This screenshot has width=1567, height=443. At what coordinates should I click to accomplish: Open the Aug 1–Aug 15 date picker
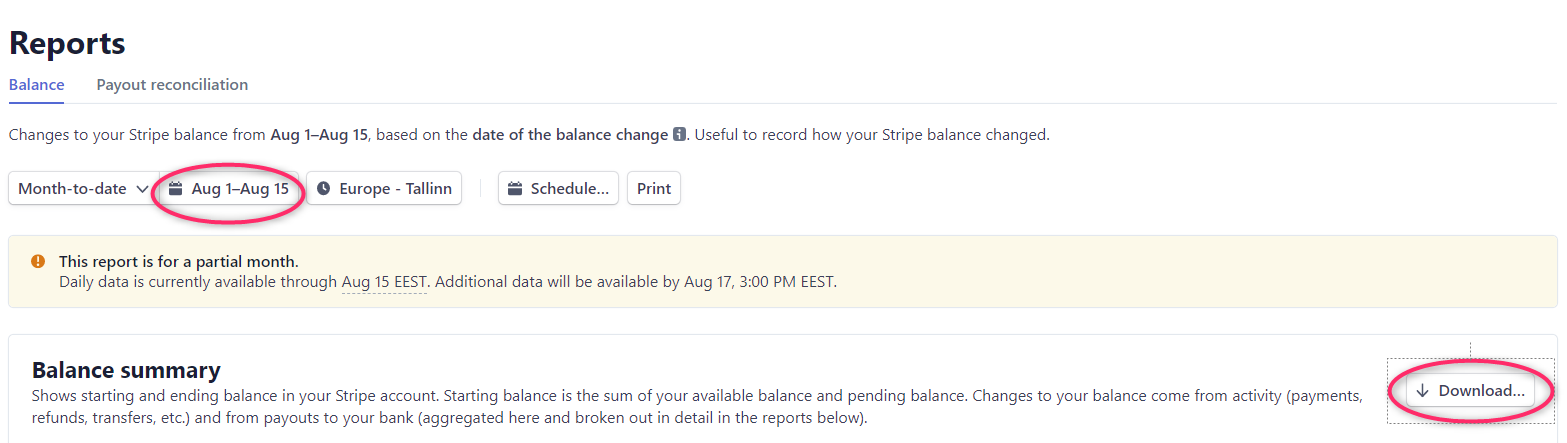coord(229,189)
